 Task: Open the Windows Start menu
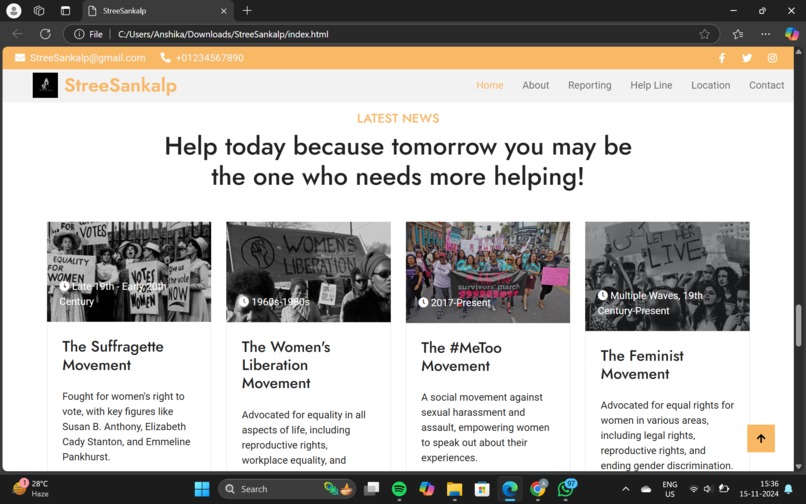click(202, 489)
